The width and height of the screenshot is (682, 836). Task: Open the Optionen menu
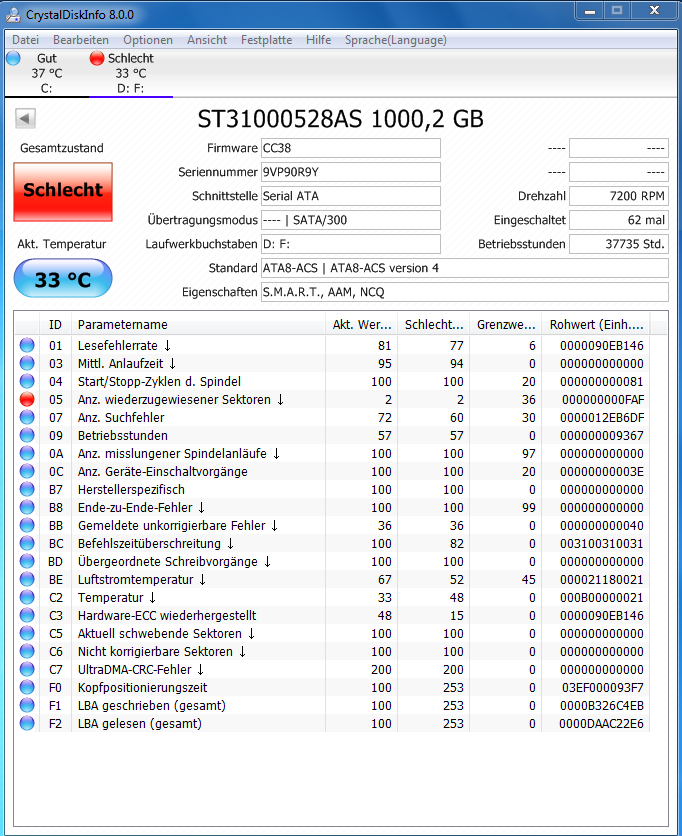(x=148, y=40)
